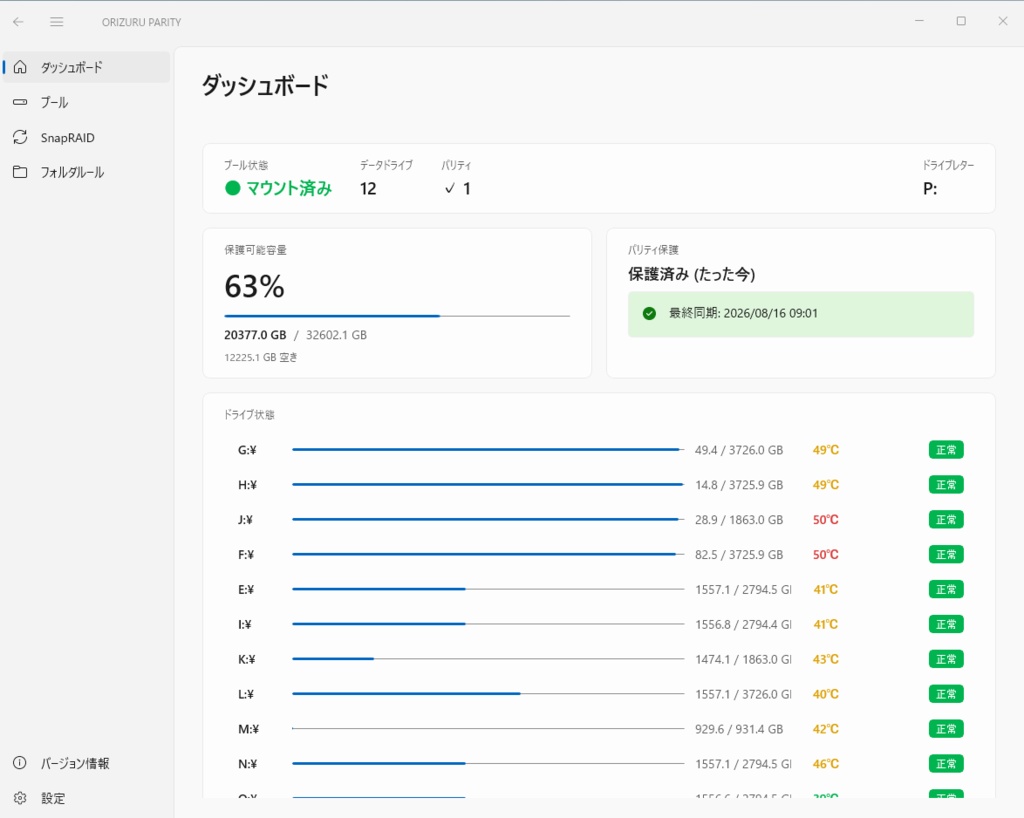This screenshot has width=1024, height=818.
Task: Click the 正常 badge for N:¥
Action: click(x=946, y=764)
